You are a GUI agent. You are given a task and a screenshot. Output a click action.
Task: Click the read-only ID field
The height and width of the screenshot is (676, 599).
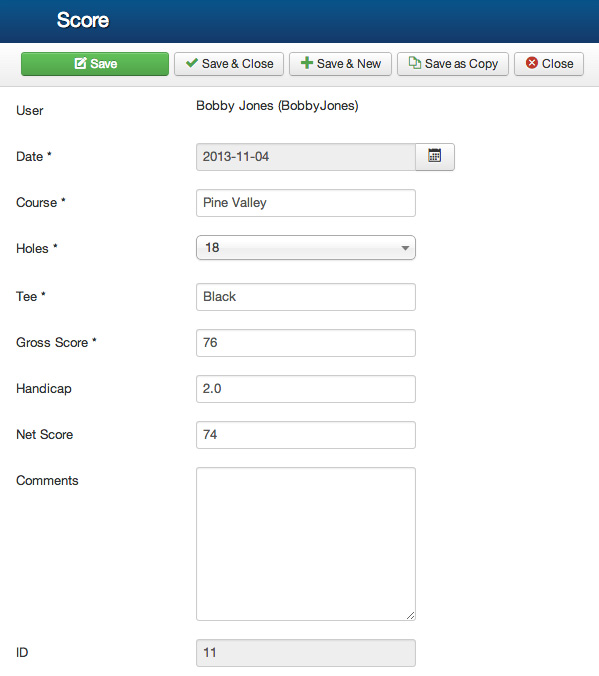(x=306, y=653)
